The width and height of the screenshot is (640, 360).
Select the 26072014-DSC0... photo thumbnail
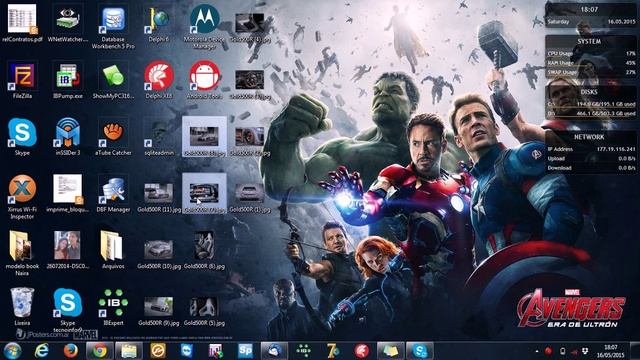click(x=68, y=250)
